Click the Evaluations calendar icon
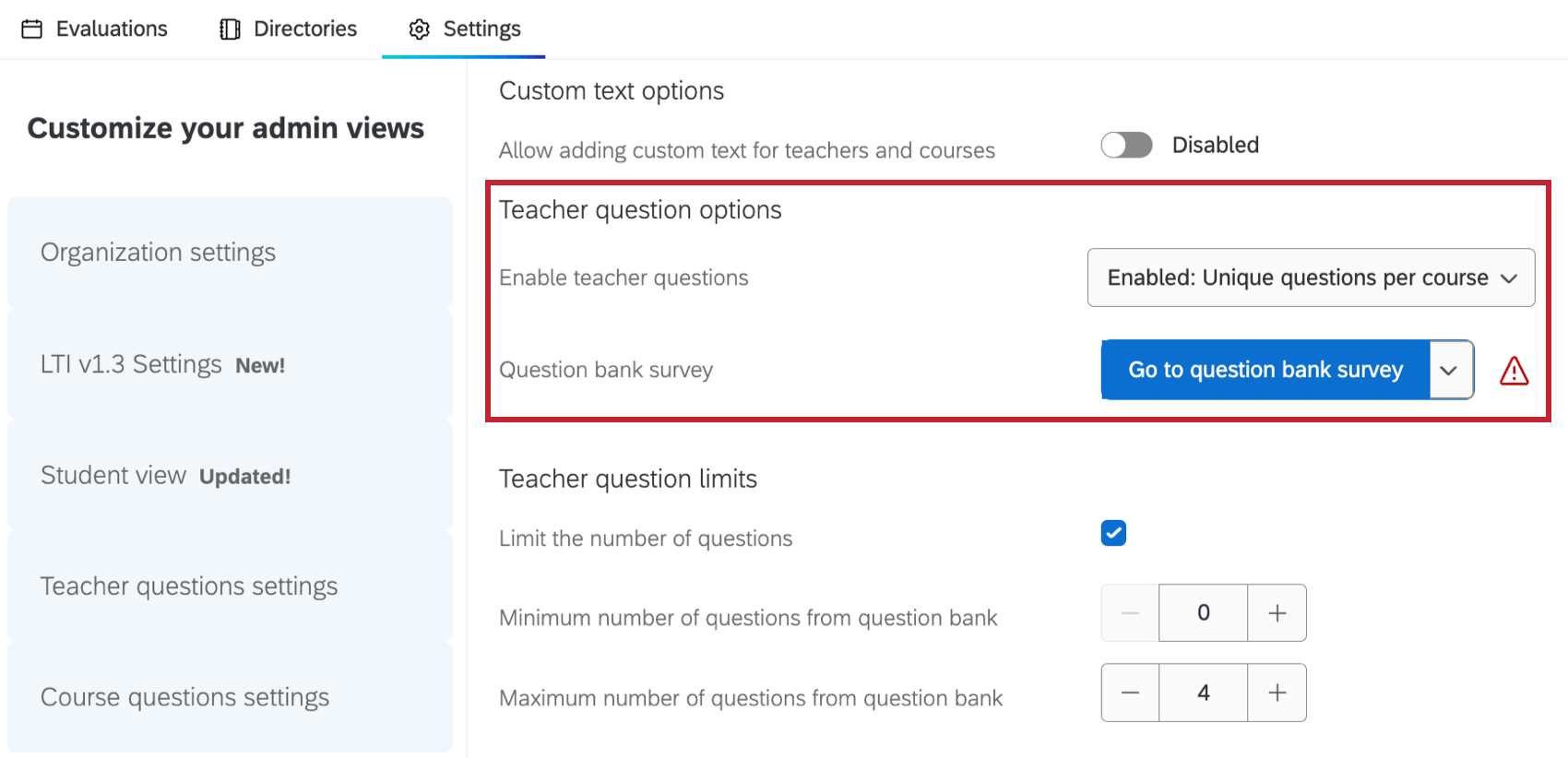This screenshot has width=1568, height=758. [x=33, y=29]
